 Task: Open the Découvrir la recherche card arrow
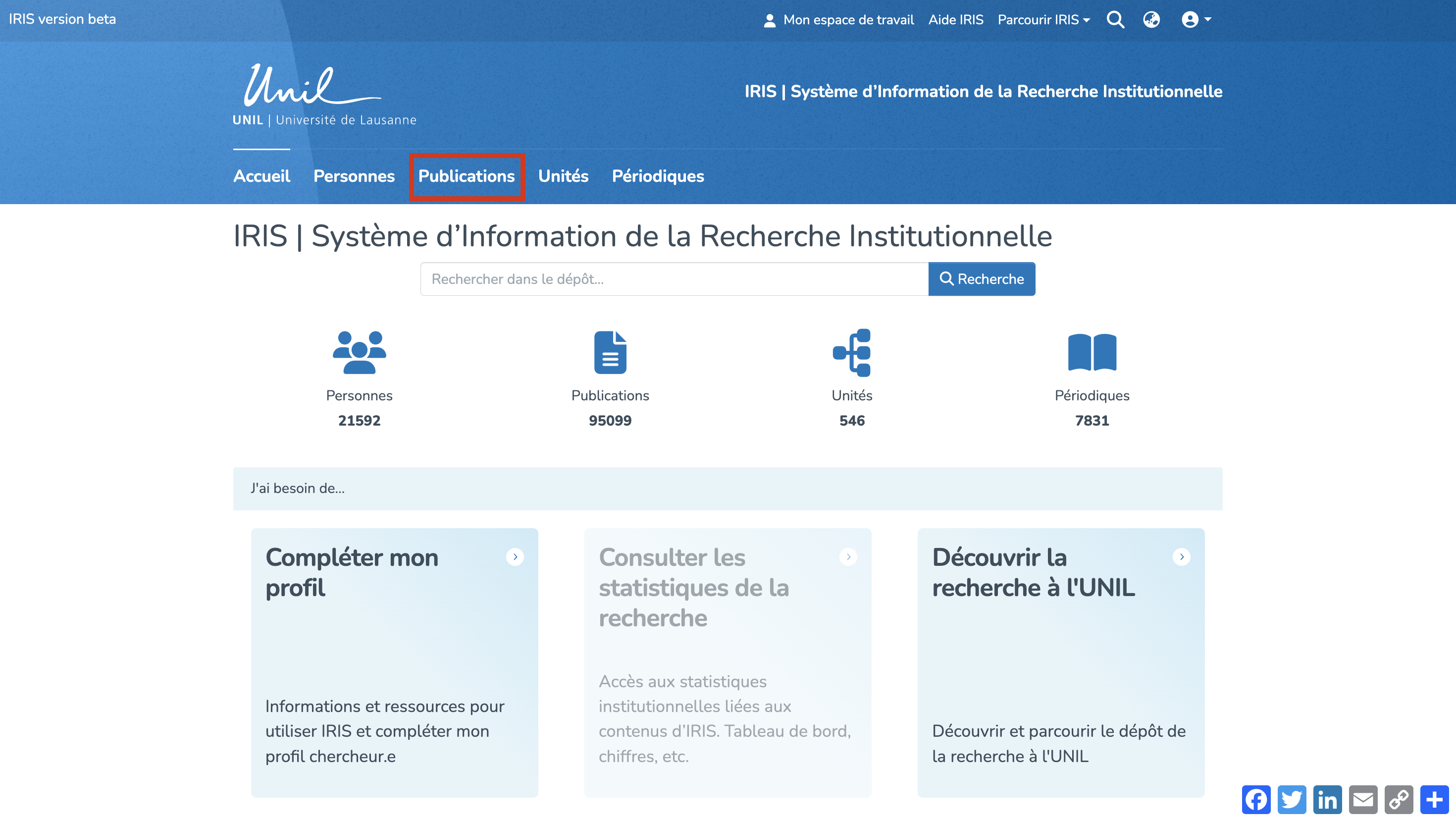(x=1181, y=557)
